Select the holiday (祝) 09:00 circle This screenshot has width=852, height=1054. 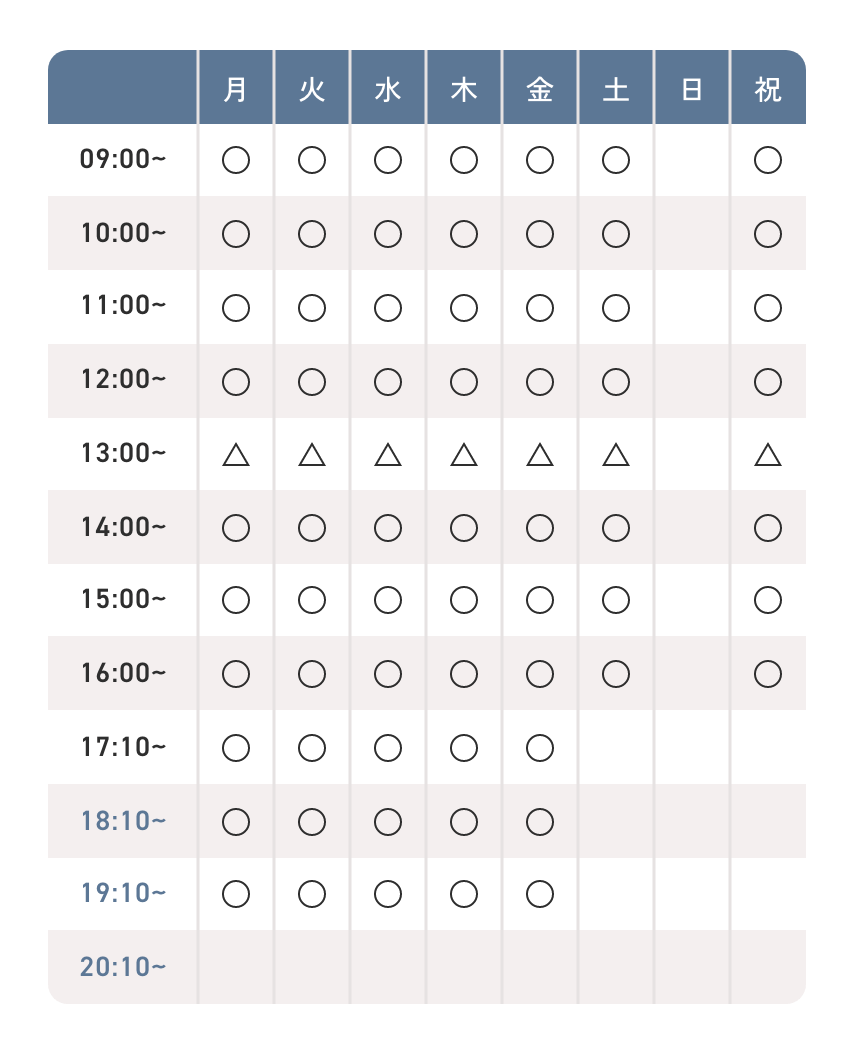(768, 160)
